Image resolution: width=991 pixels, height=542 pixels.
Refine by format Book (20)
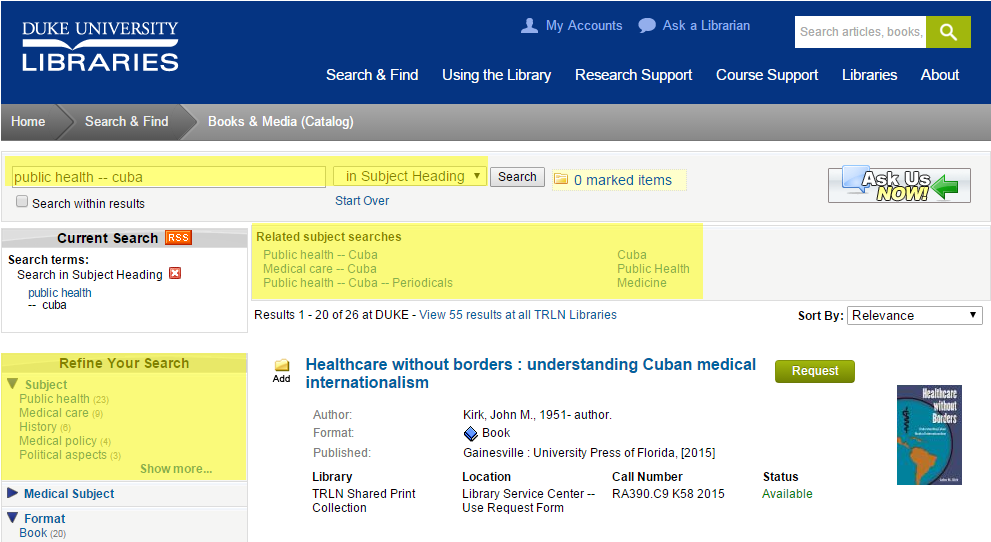[x=42, y=533]
